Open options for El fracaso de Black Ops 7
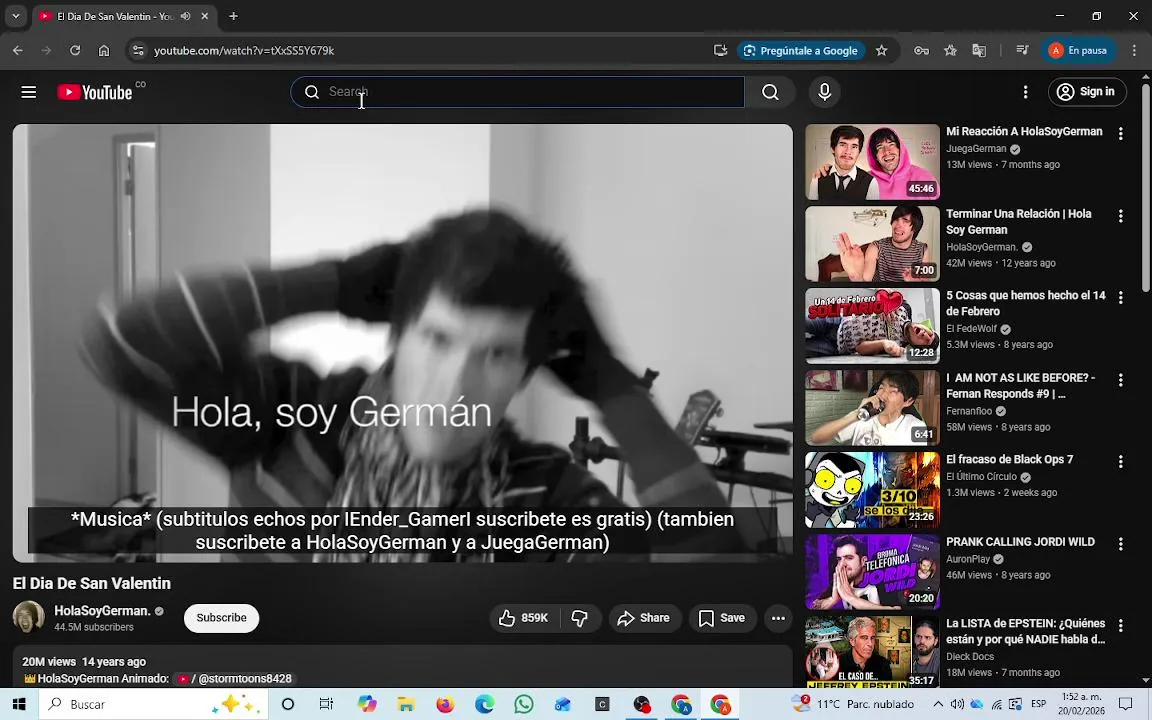The width and height of the screenshot is (1152, 720). coord(1120,461)
